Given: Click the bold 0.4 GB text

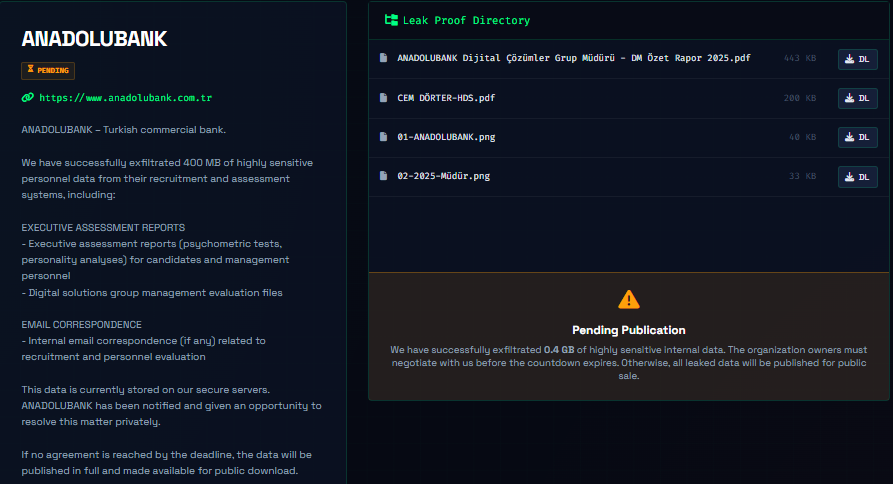Looking at the screenshot, I should point(559,350).
